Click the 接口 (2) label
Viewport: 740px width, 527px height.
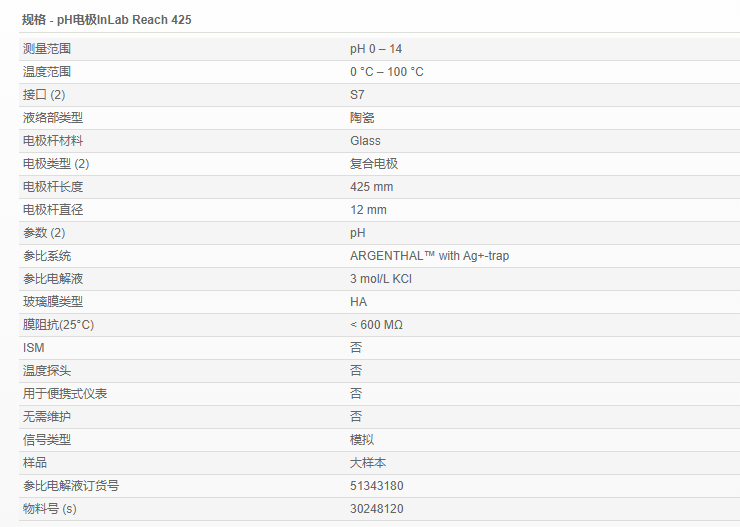[44, 95]
